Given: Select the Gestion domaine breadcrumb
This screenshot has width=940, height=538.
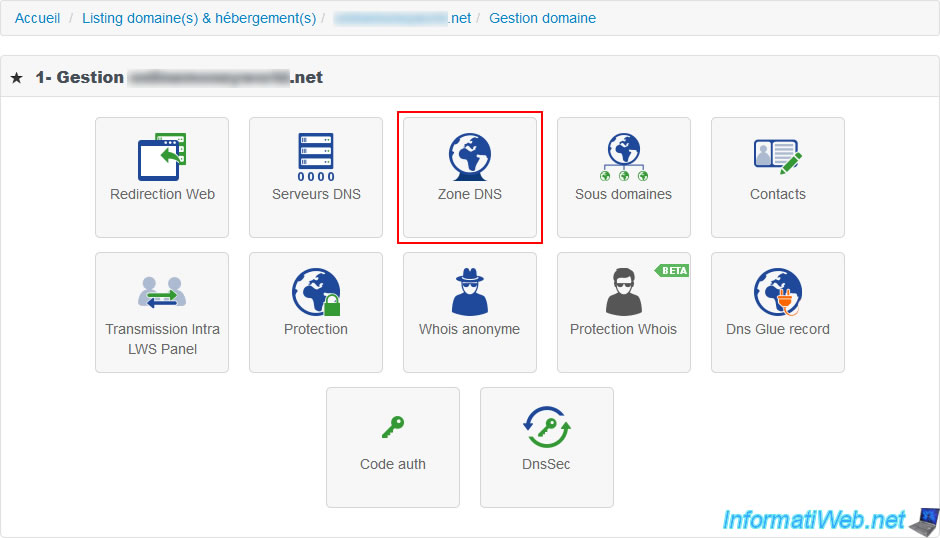Looking at the screenshot, I should click(542, 18).
